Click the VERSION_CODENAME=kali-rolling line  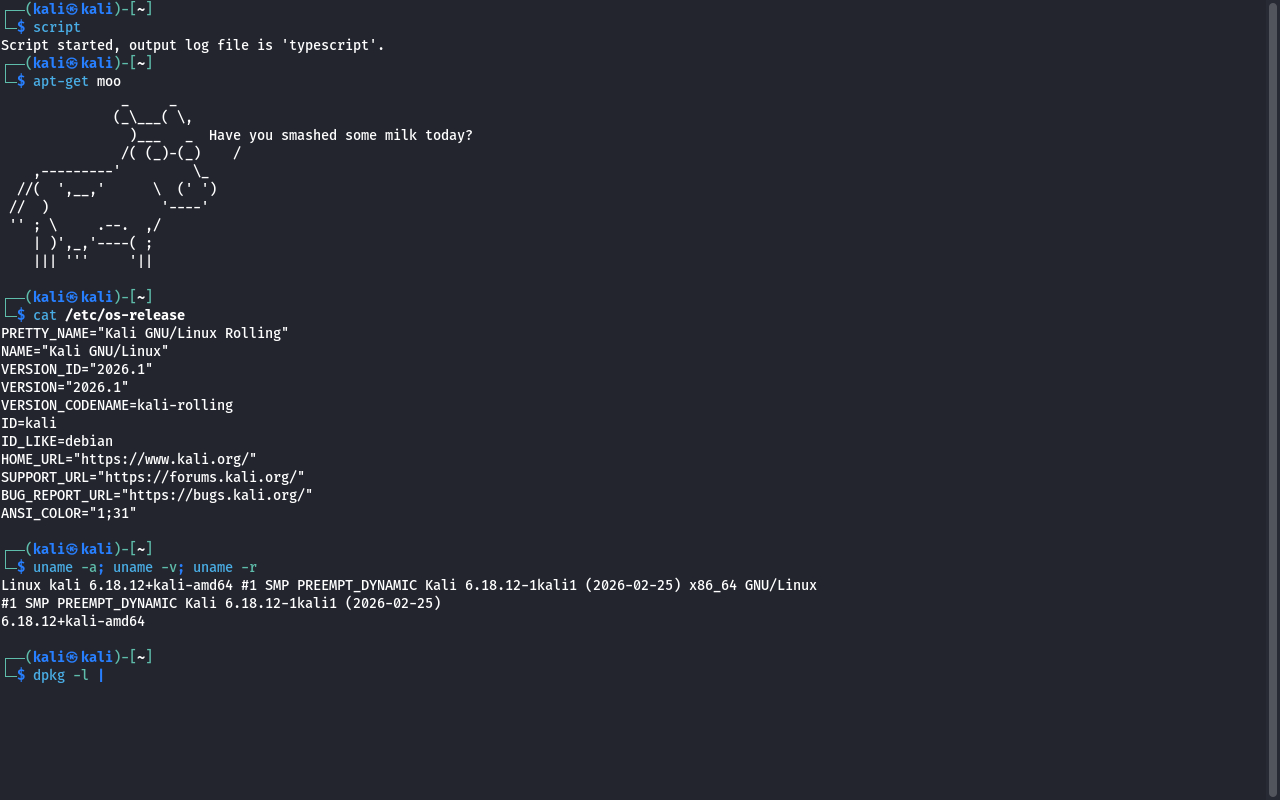pyautogui.click(x=116, y=405)
